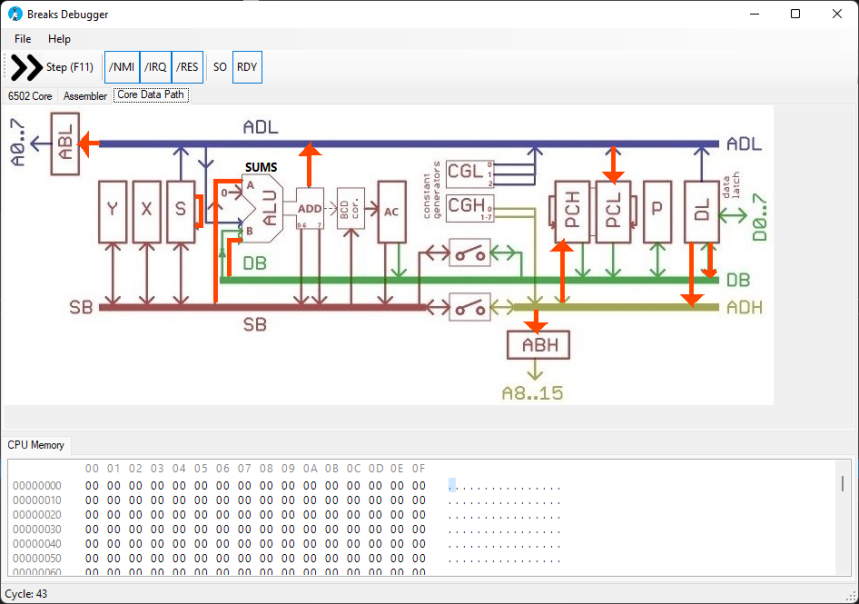Click the SO toolbar button

click(220, 68)
